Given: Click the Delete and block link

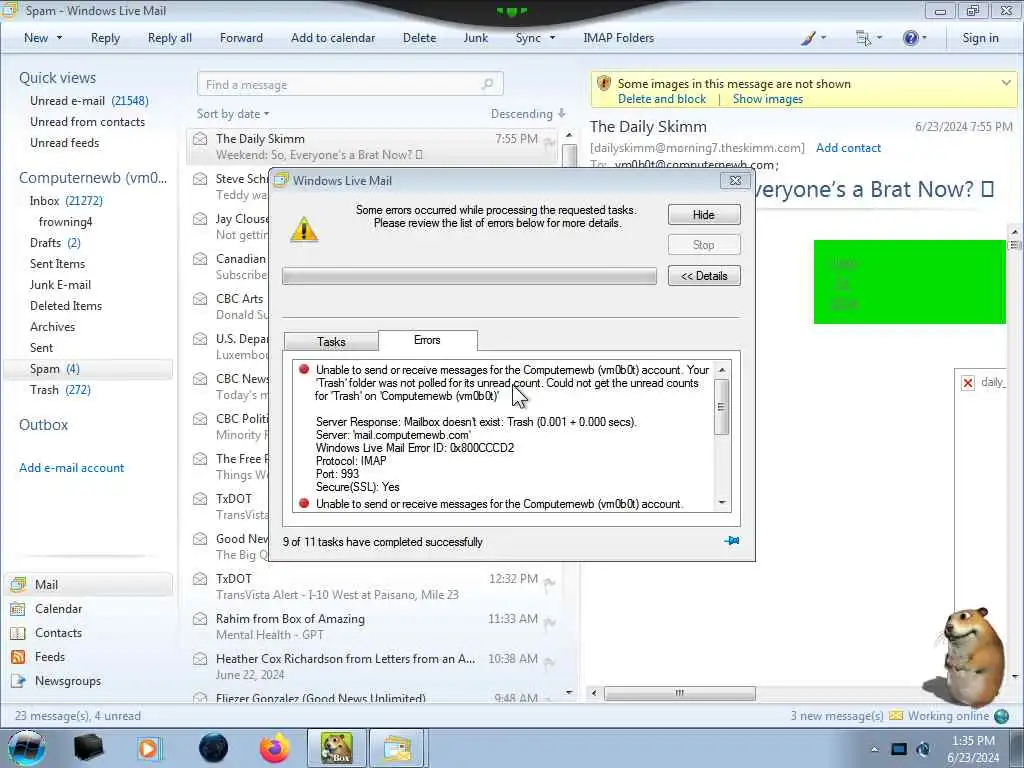Looking at the screenshot, I should point(662,99).
